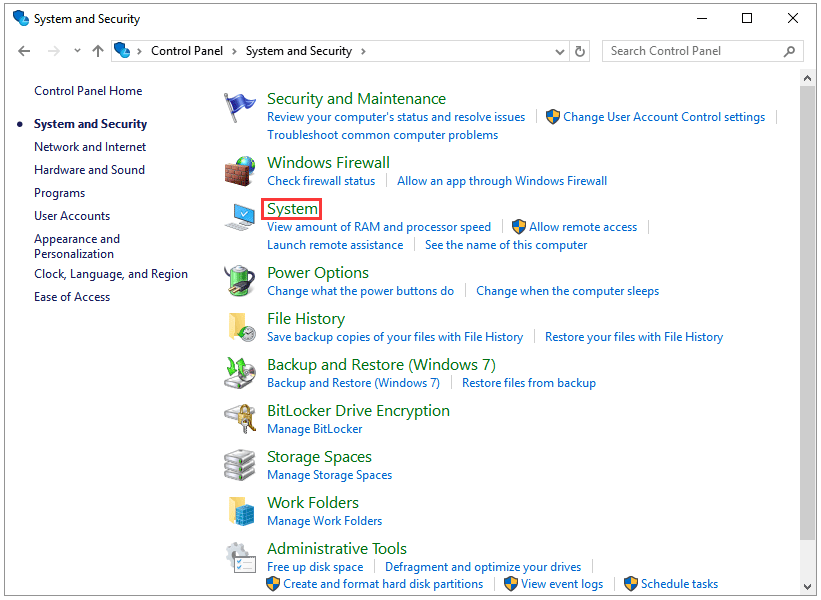Image resolution: width=821 pixels, height=600 pixels.
Task: Open User Accounts category
Action: pos(72,216)
